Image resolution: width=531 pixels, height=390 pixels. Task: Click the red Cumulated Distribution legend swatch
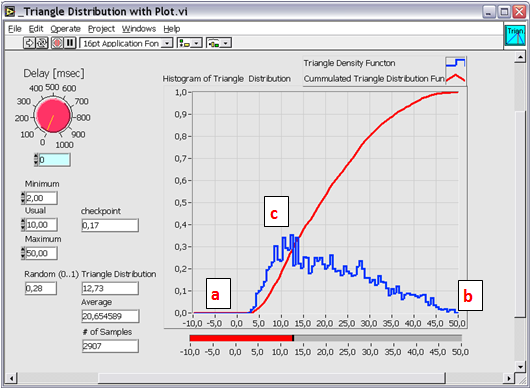pos(455,78)
